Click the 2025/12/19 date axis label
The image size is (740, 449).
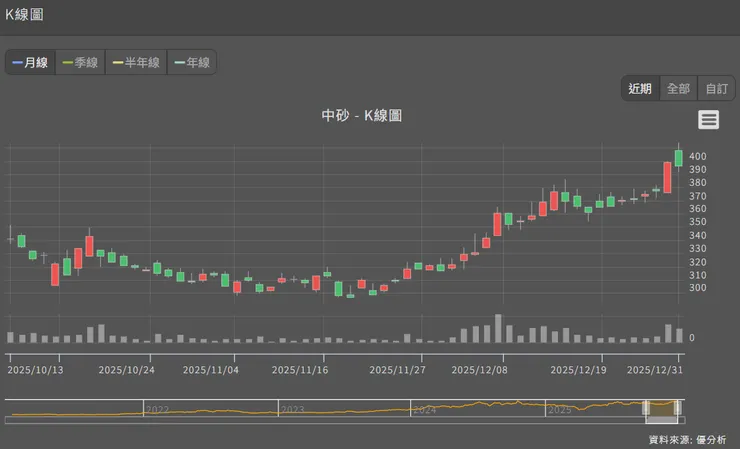click(x=579, y=370)
